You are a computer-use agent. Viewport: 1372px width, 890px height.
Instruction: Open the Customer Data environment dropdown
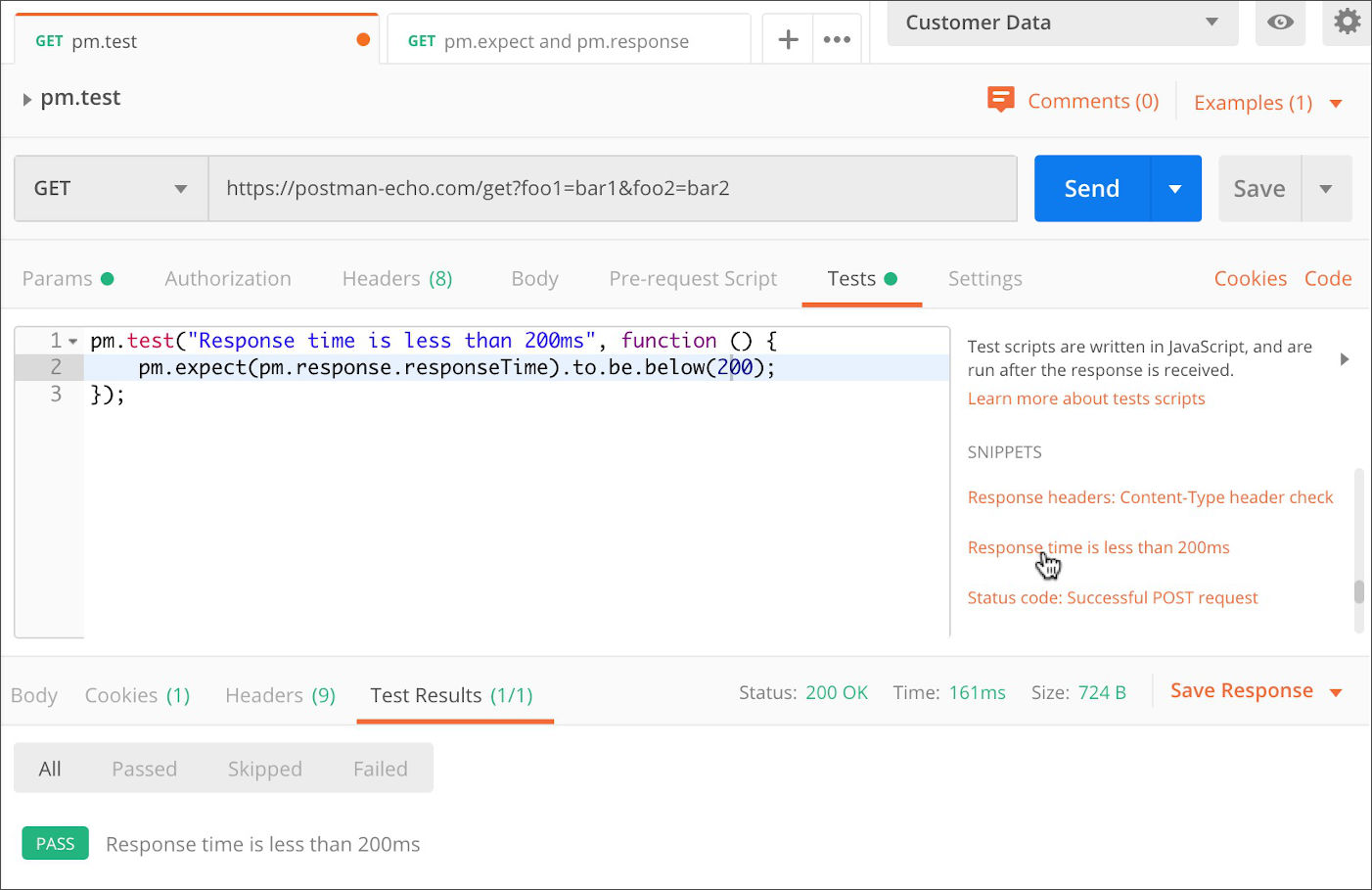coord(1063,23)
